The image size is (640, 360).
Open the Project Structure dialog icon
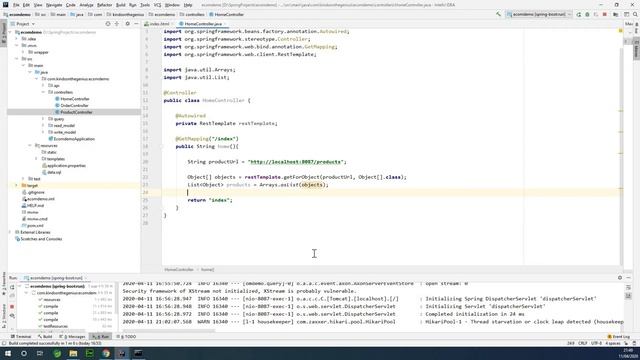coord(616,14)
